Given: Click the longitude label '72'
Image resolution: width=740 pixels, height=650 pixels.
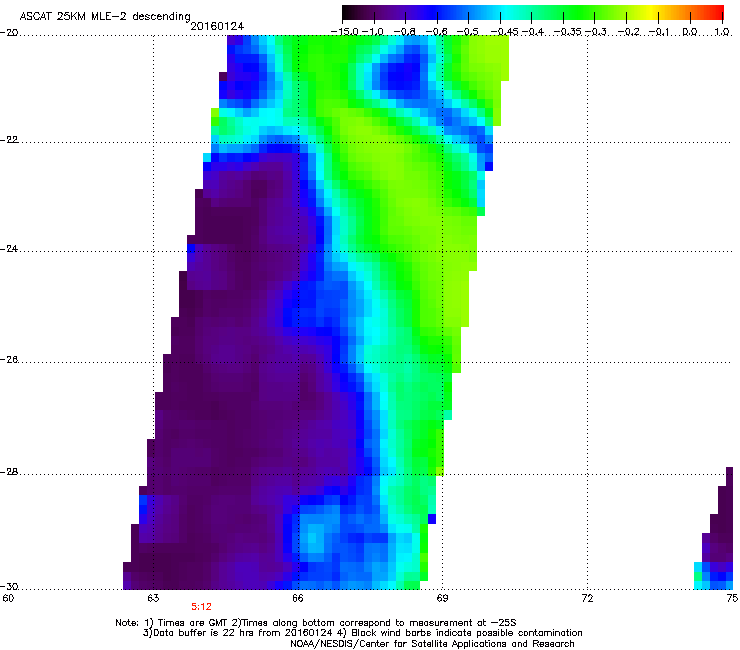Looking at the screenshot, I should [587, 598].
